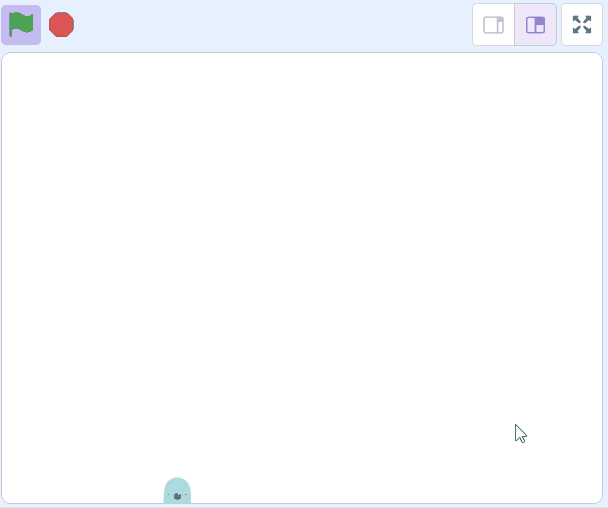Toggle the unselected small stage button
The height and width of the screenshot is (508, 608).
tap(493, 25)
